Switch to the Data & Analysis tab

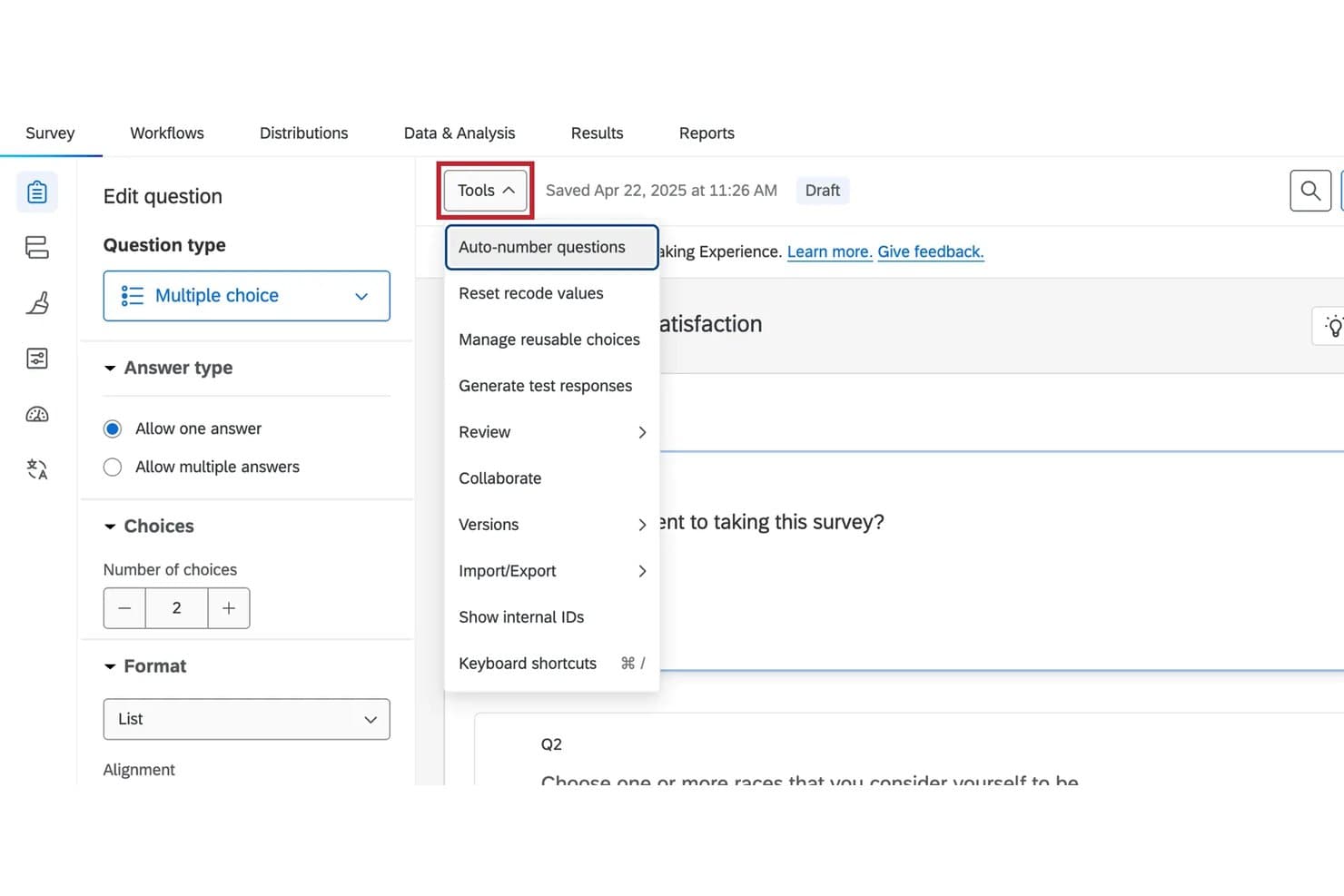coord(460,133)
